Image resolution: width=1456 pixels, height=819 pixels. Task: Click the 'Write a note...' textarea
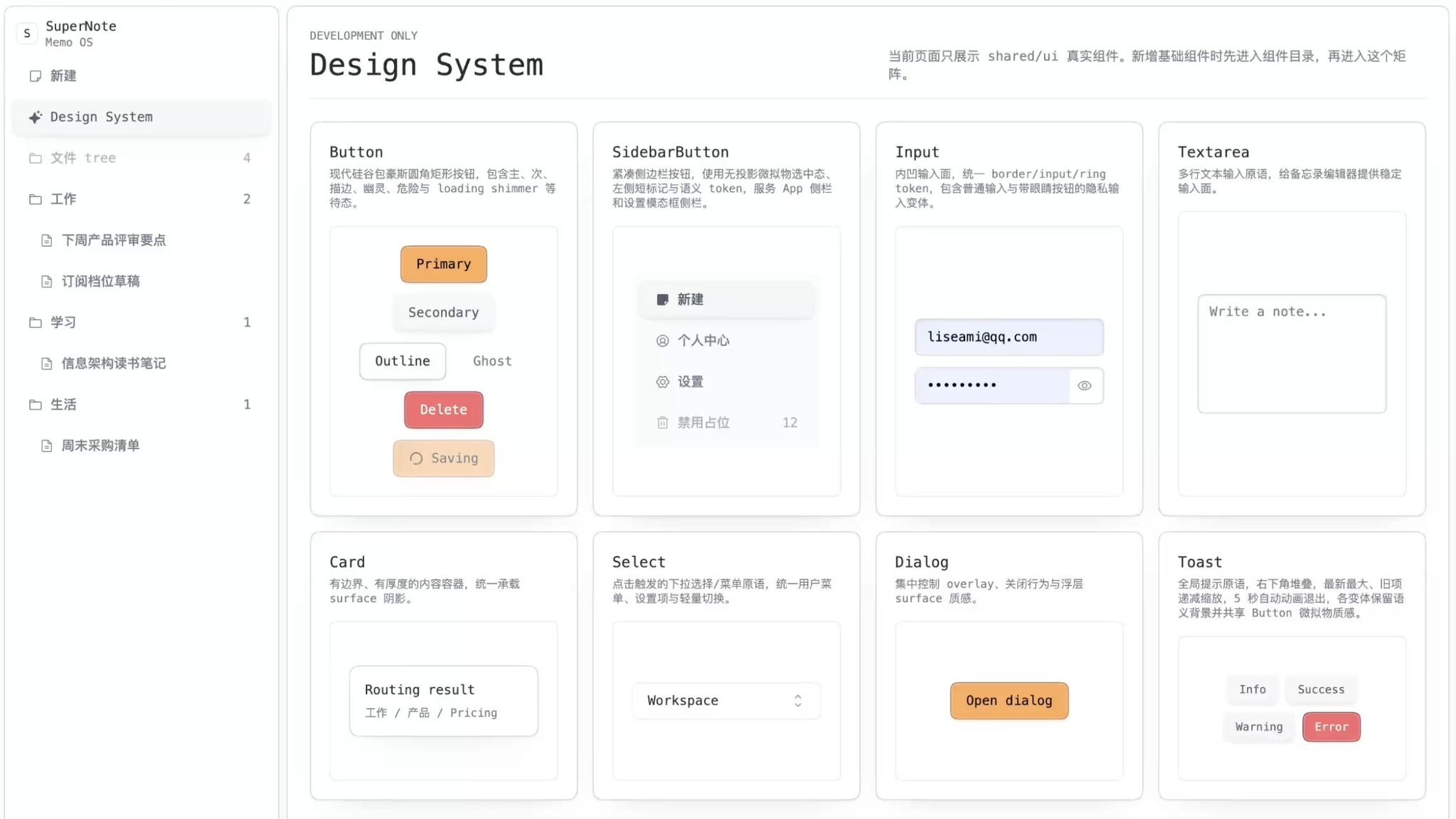1292,354
